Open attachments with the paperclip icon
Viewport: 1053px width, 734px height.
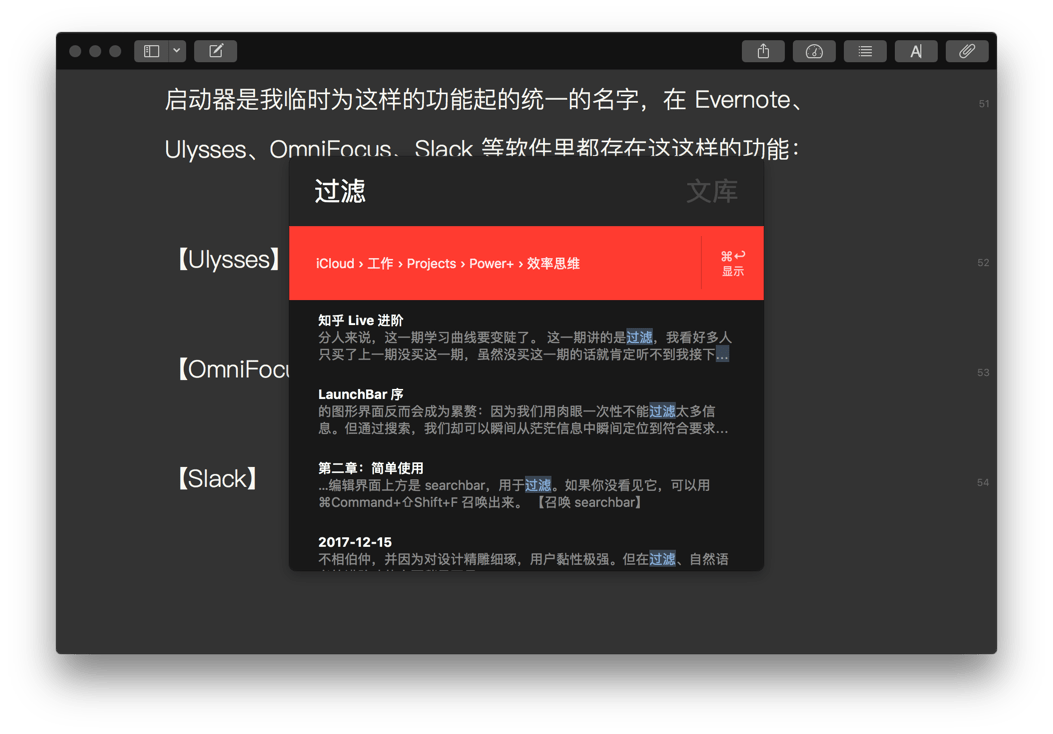(x=967, y=51)
